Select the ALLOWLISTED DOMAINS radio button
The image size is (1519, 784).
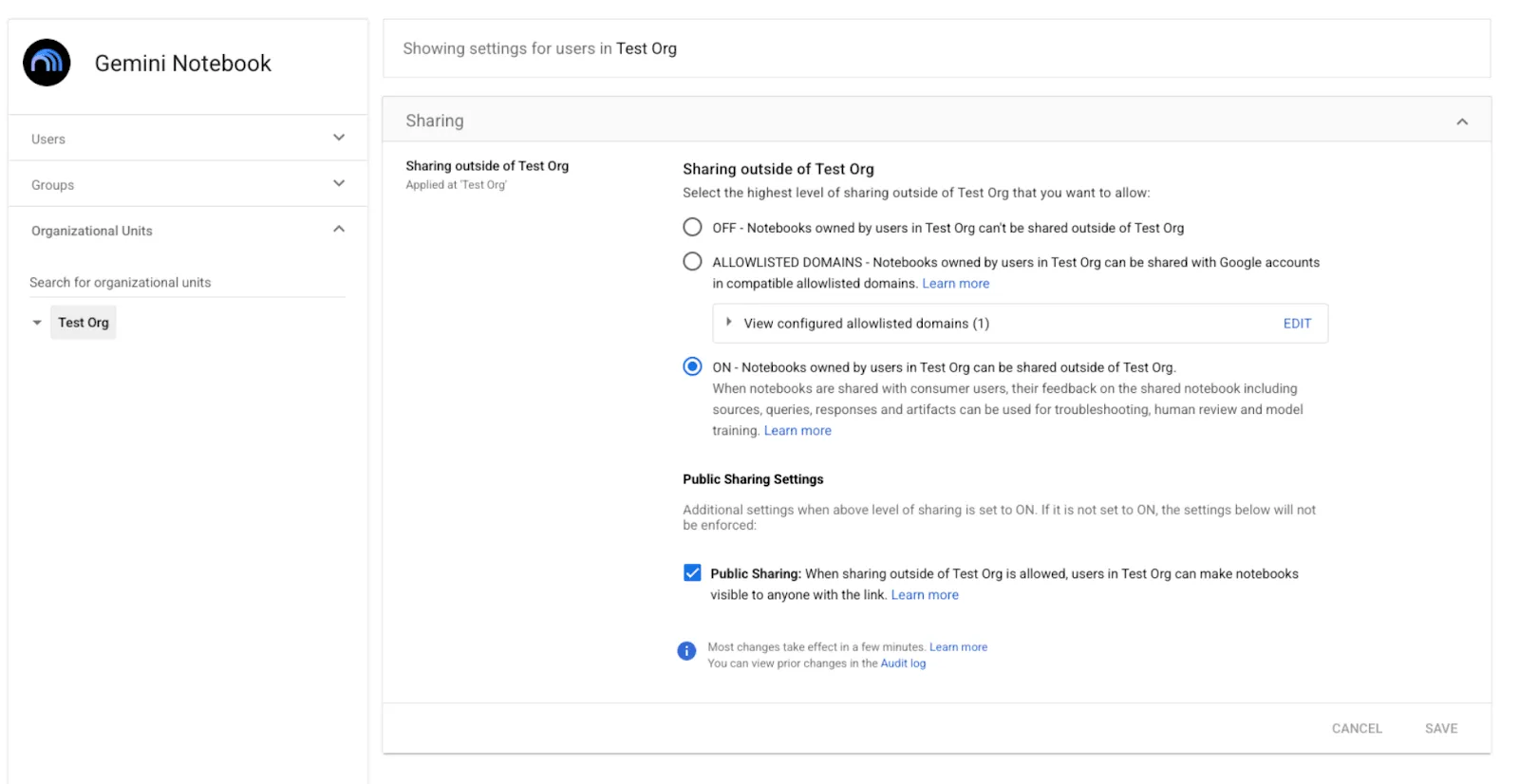tap(693, 261)
